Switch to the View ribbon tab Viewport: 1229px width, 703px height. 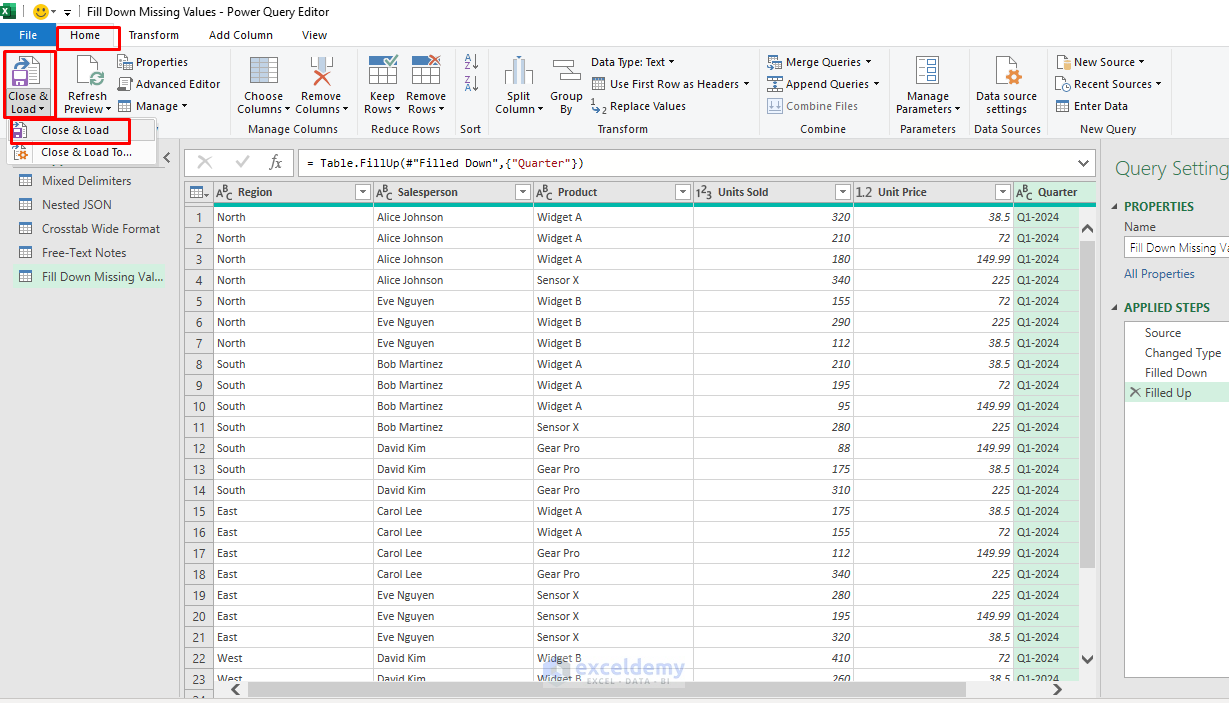pyautogui.click(x=315, y=35)
